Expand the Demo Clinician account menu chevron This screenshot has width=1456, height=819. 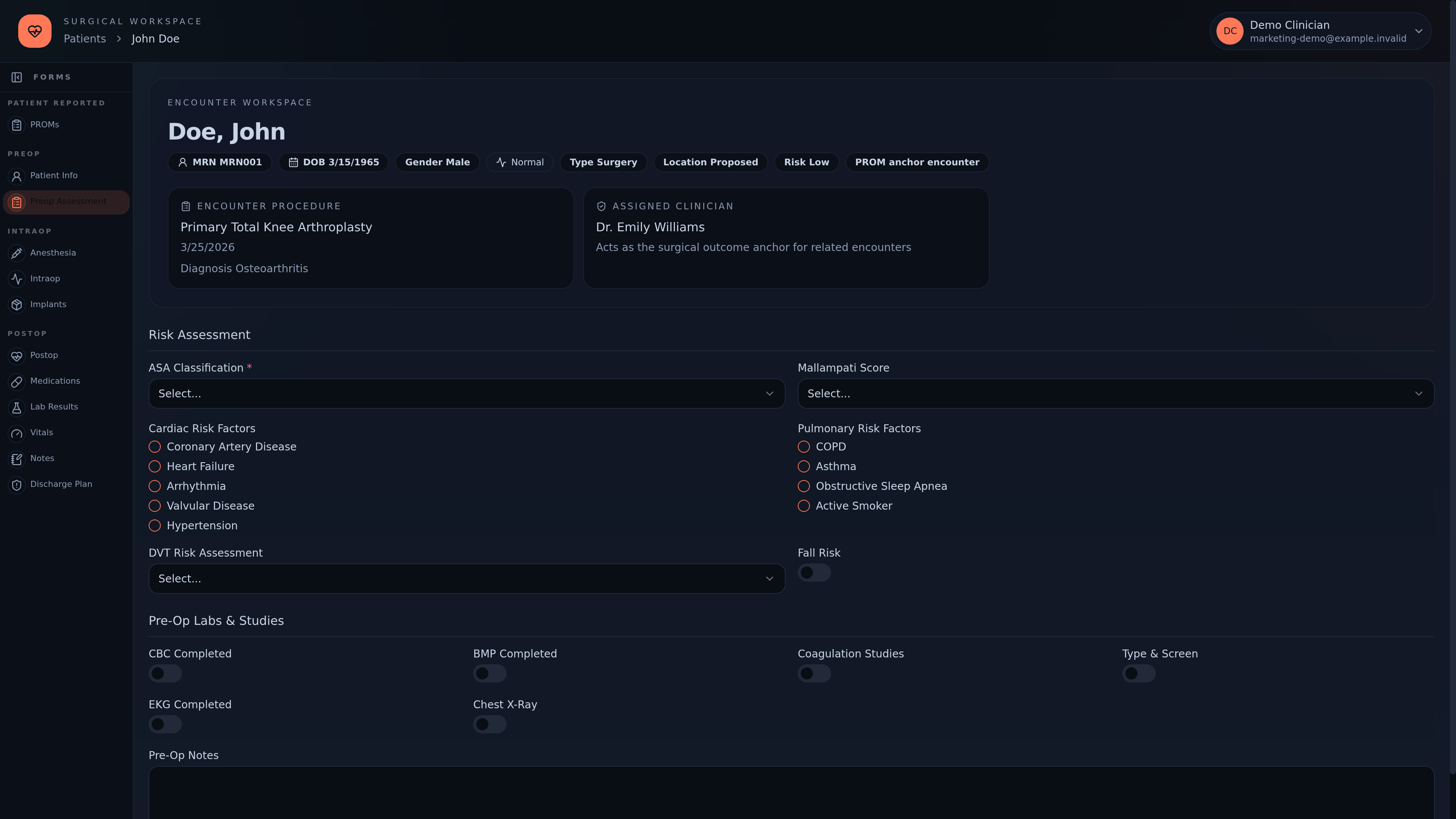click(1418, 31)
